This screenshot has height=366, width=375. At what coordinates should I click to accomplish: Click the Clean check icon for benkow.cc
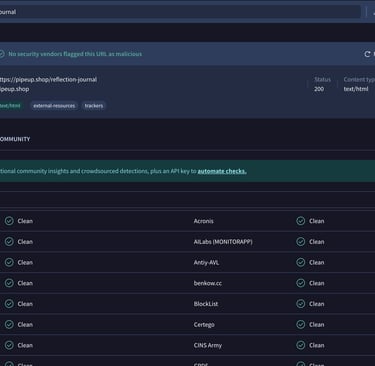coord(301,283)
